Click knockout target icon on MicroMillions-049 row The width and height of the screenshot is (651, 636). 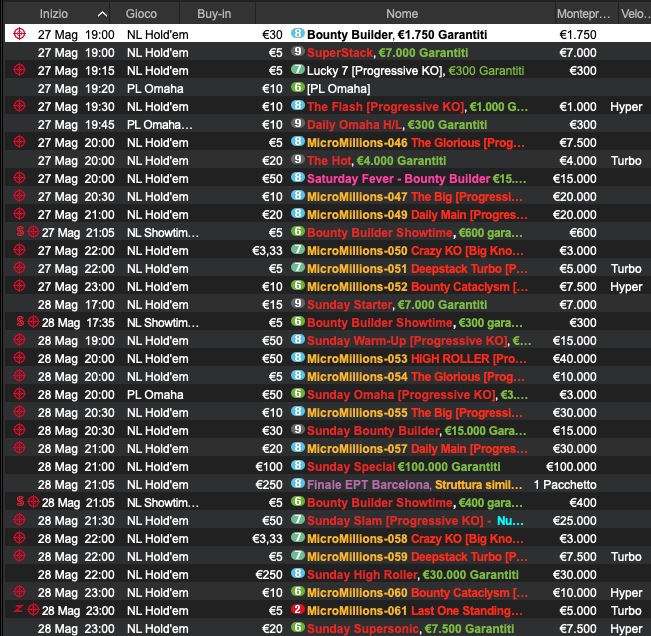point(20,214)
